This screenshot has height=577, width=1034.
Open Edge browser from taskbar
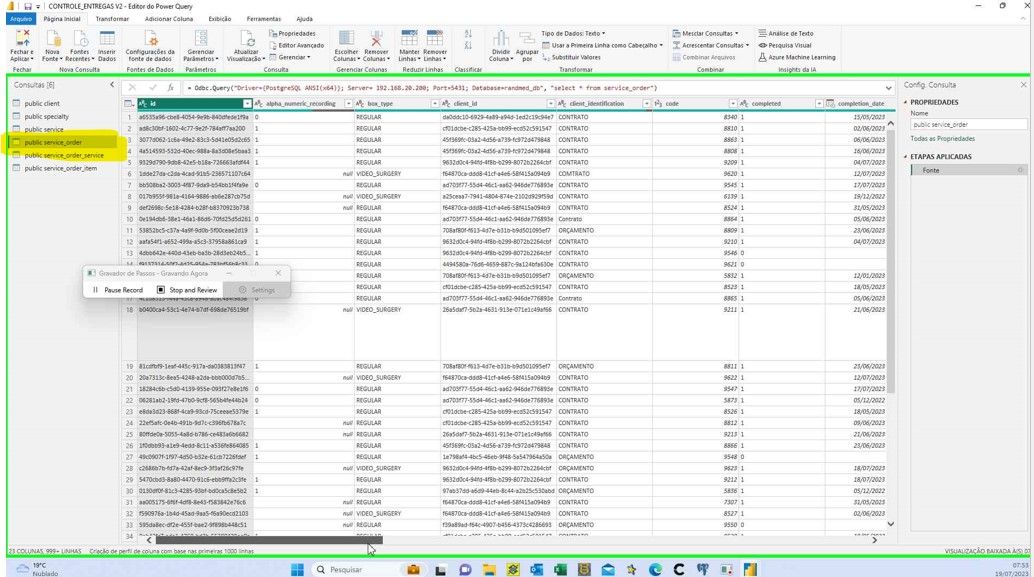pos(655,569)
